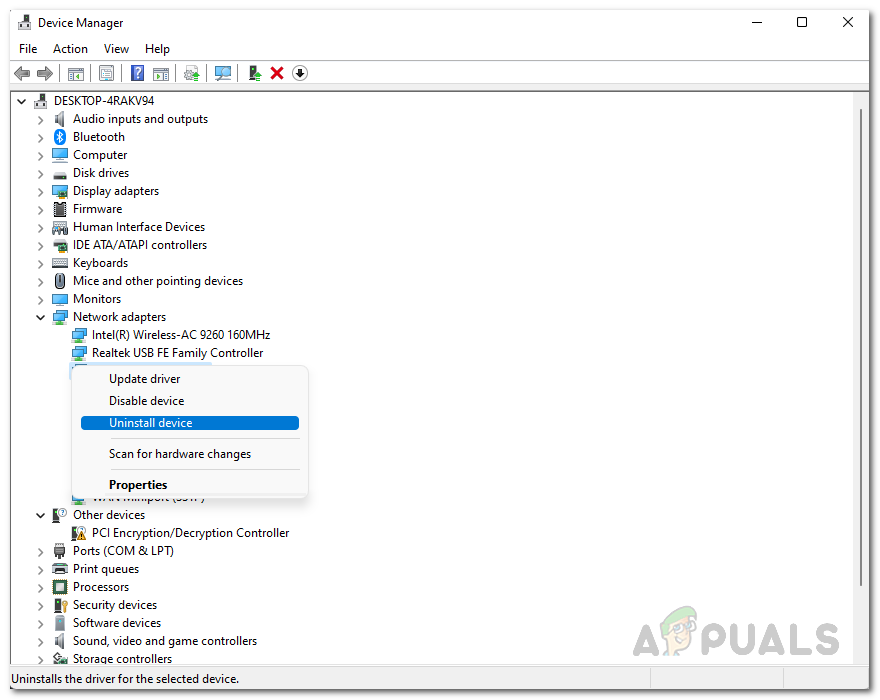This screenshot has height=700, width=880.
Task: Click the Bluetooth category icon
Action: tap(59, 137)
